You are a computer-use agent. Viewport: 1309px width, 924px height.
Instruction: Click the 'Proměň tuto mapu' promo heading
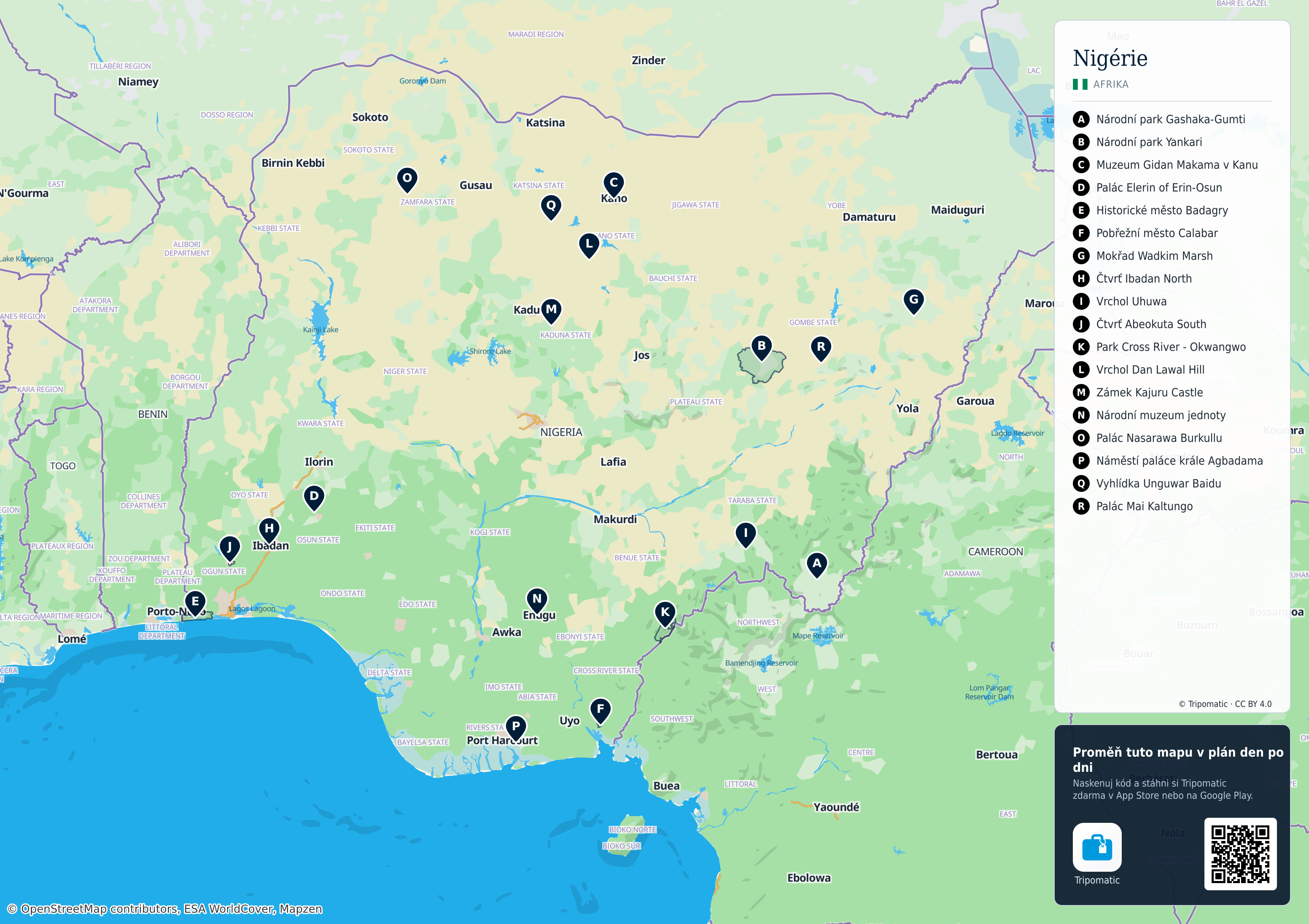click(x=1178, y=760)
